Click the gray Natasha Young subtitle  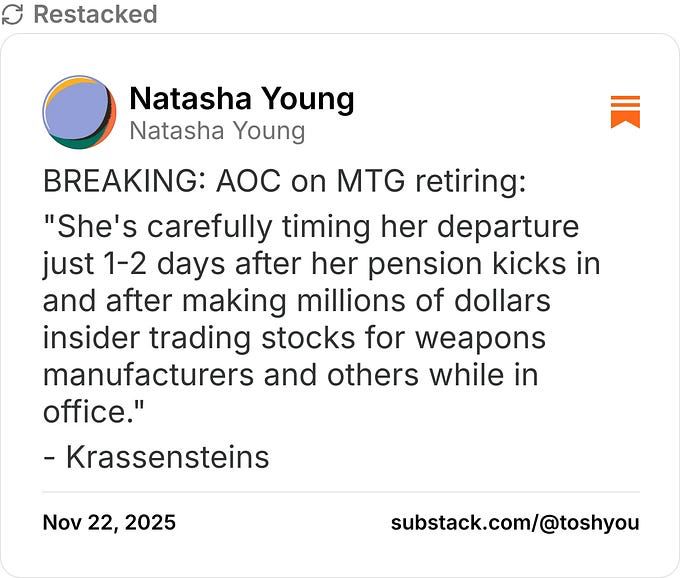click(x=217, y=131)
